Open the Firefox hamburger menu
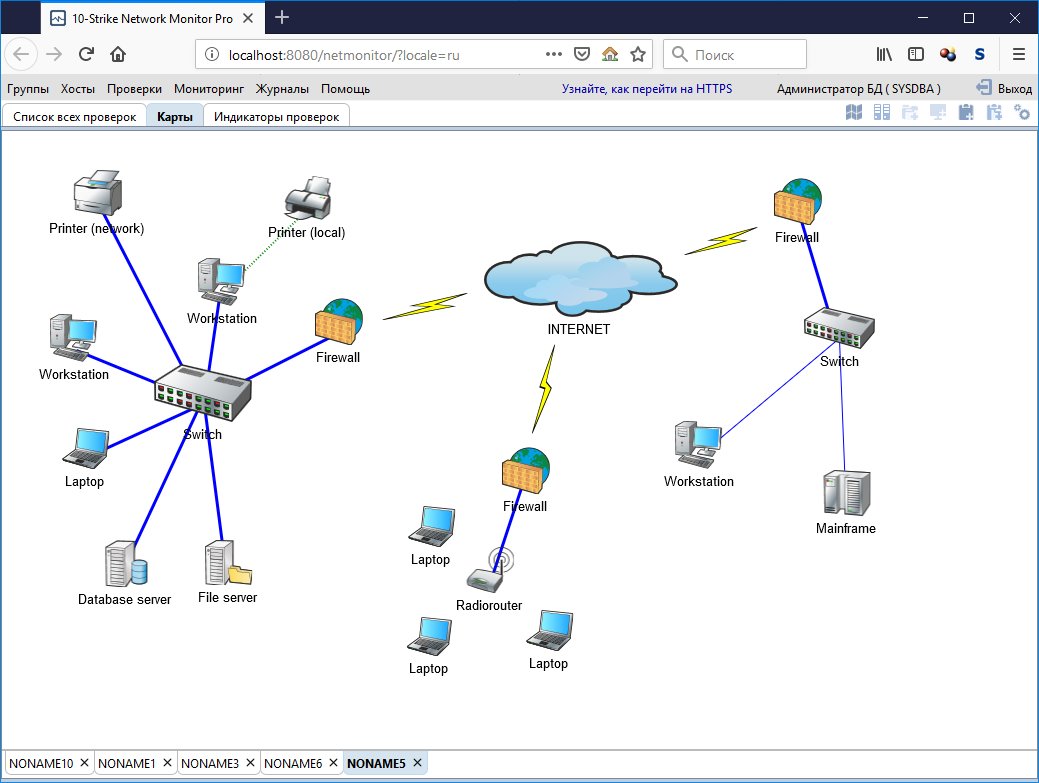 [1019, 54]
